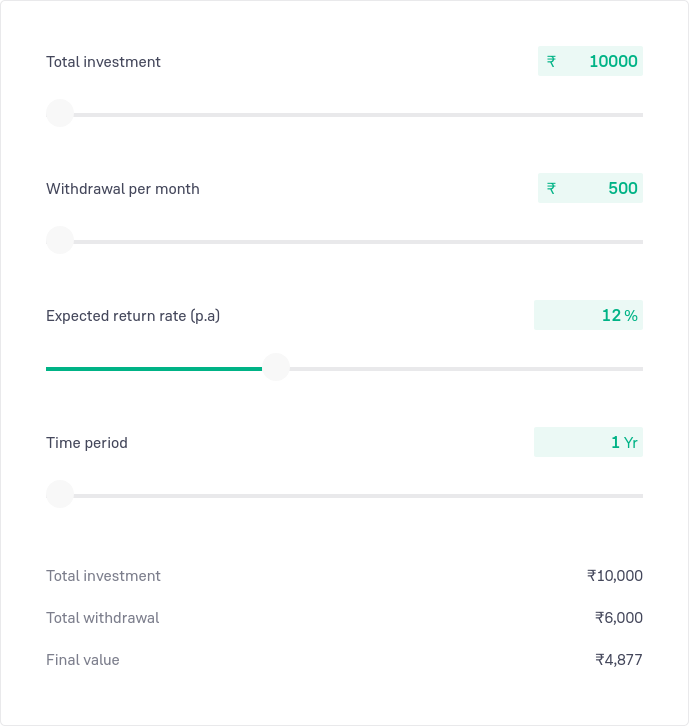
Task: Click the Final value amount ₹4,877
Action: click(618, 660)
